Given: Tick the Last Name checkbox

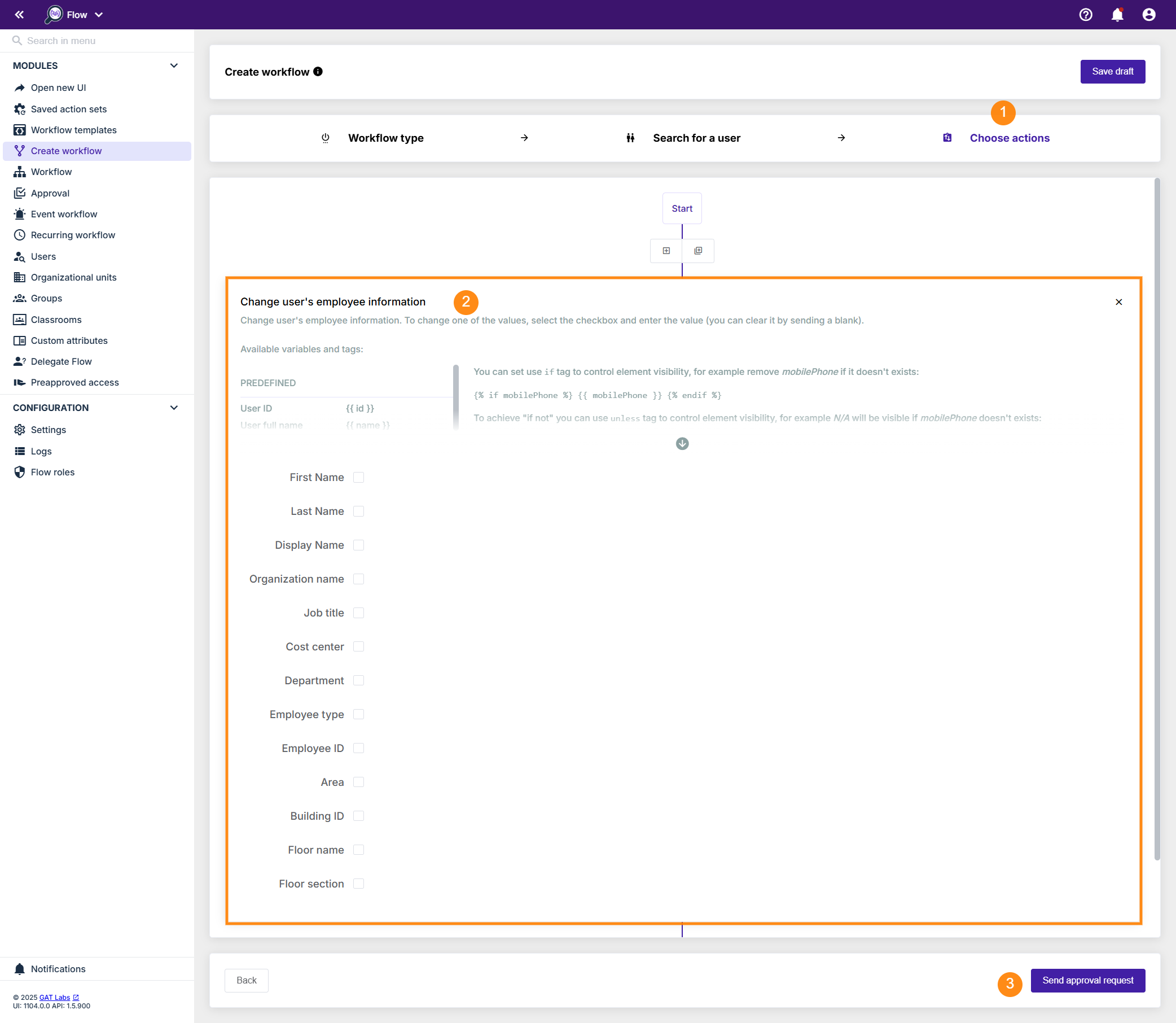Looking at the screenshot, I should (x=358, y=511).
